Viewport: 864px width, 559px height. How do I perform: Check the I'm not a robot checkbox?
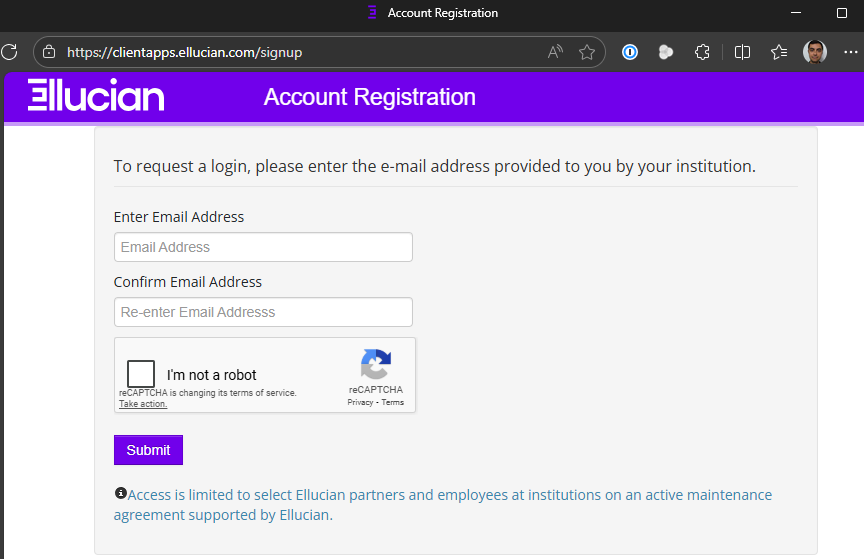142,375
